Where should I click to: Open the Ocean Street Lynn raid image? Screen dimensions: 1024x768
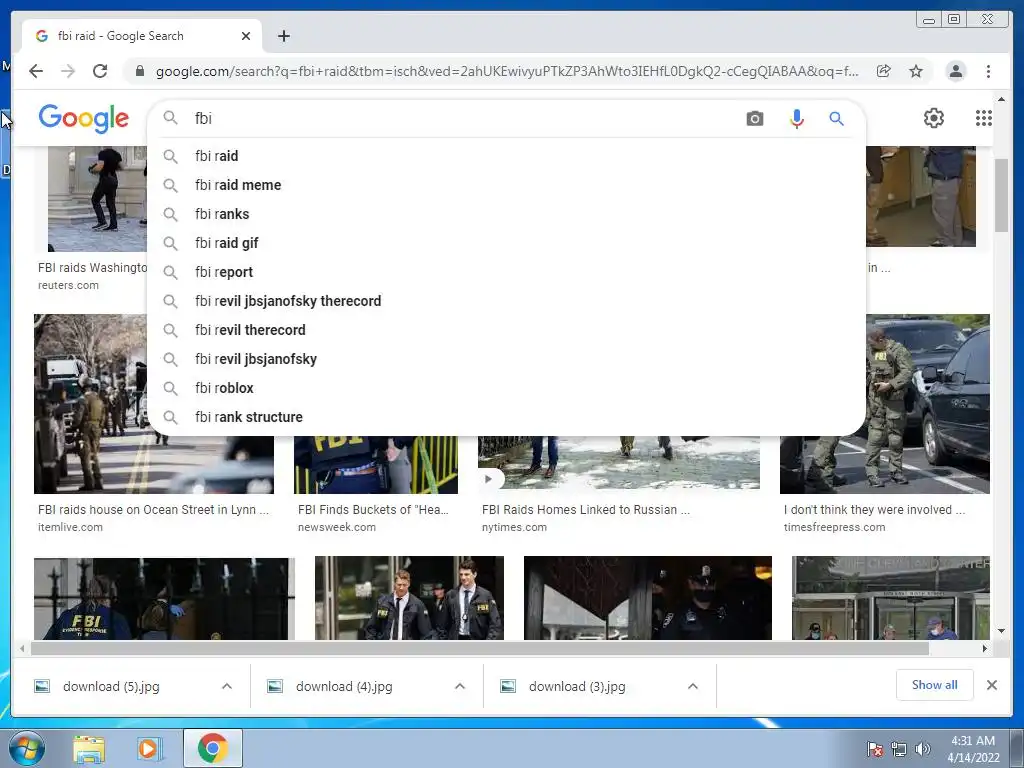(90, 404)
